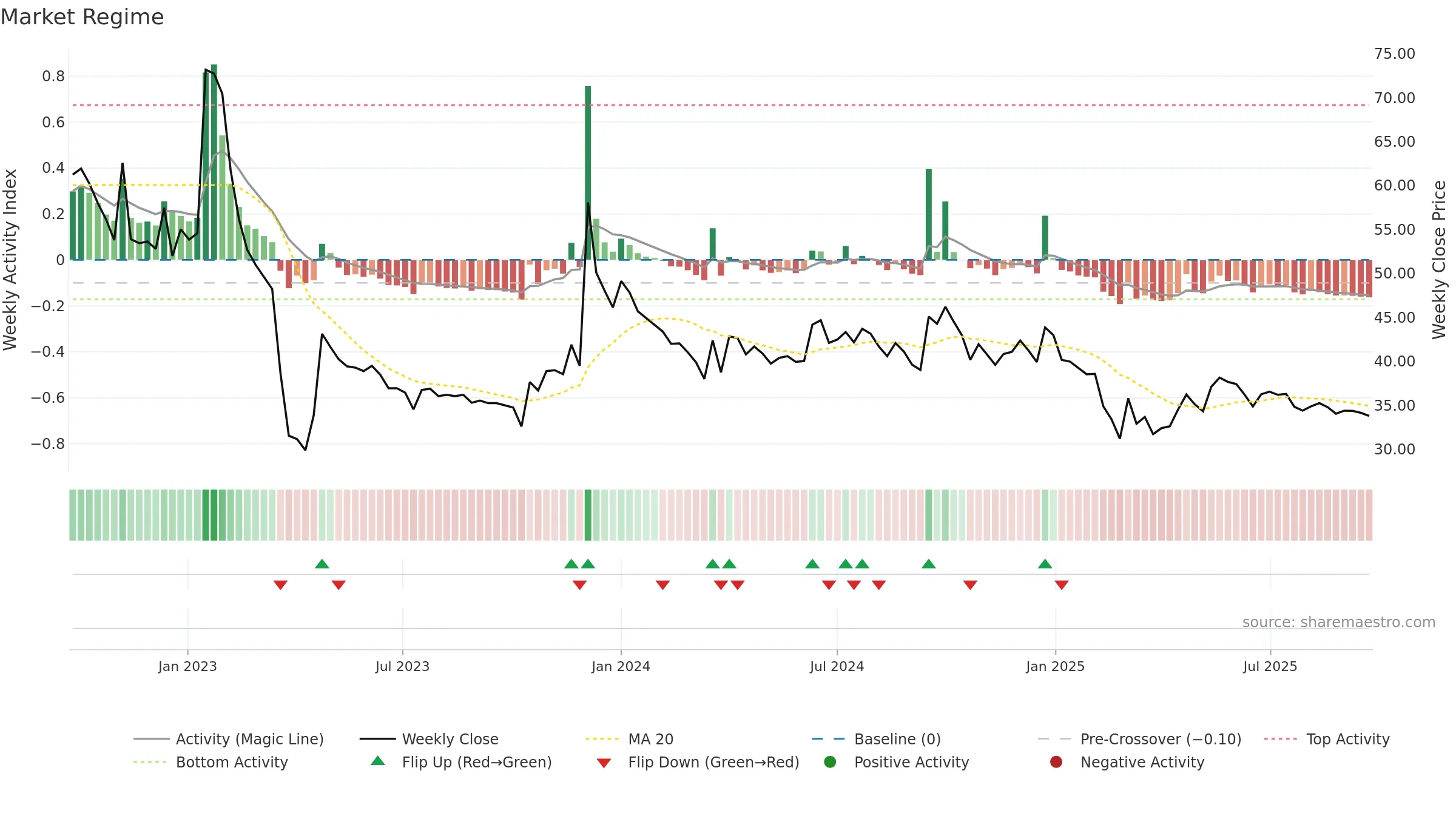
Task: Click the last green flip-up marker before Jan 2025
Action: [1045, 564]
